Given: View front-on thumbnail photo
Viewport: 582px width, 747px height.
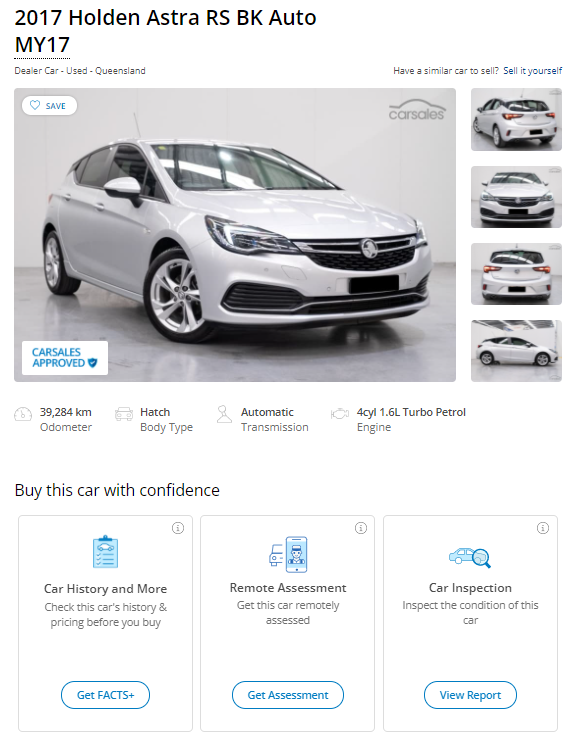Looking at the screenshot, I should pyautogui.click(x=516, y=197).
